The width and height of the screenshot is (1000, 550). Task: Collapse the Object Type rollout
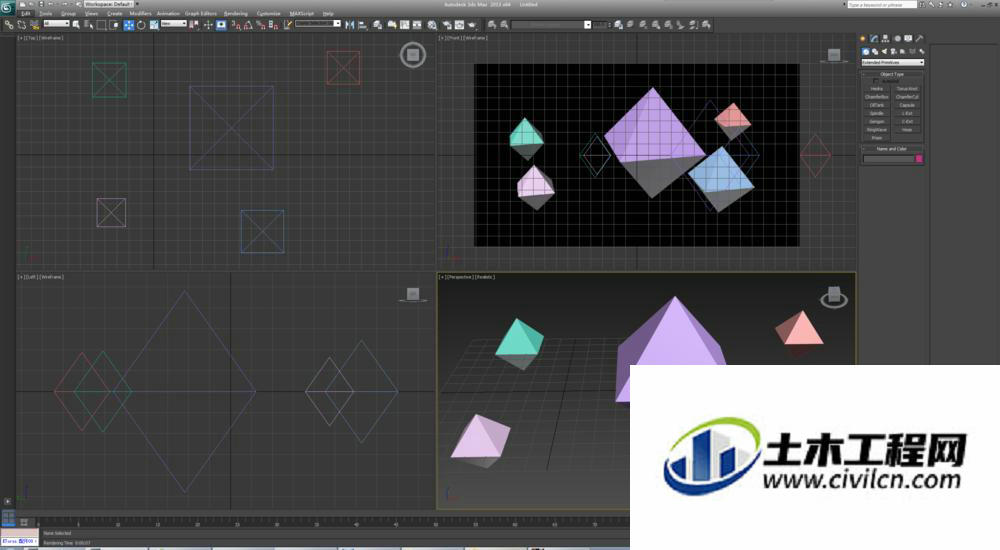click(892, 74)
